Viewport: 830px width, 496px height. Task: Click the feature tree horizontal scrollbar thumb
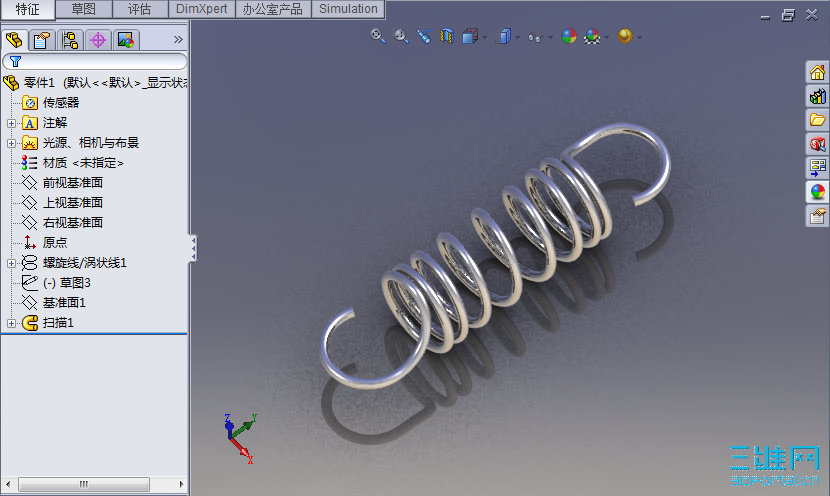tap(84, 484)
